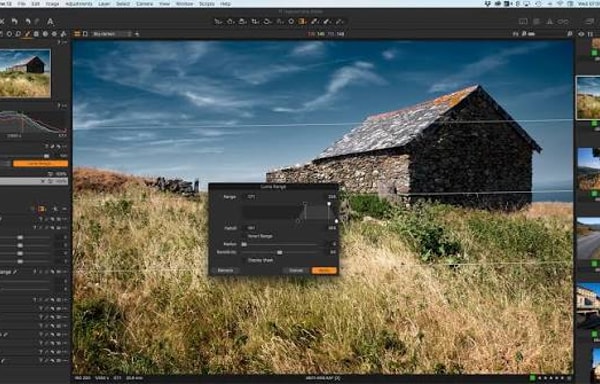The width and height of the screenshot is (600, 384).
Task: Open the histogram panel options menu
Action: pos(64,105)
